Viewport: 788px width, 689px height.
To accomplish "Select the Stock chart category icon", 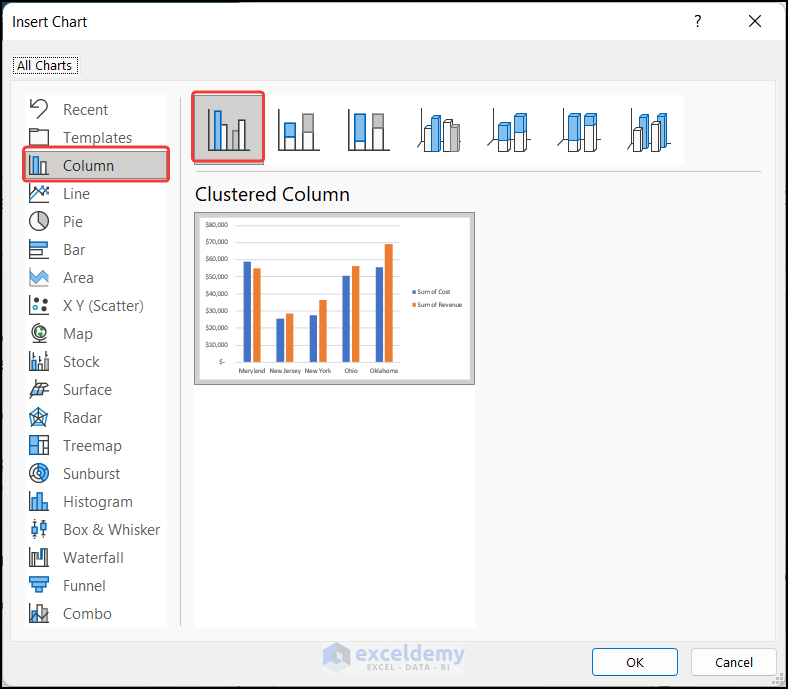I will pyautogui.click(x=39, y=362).
